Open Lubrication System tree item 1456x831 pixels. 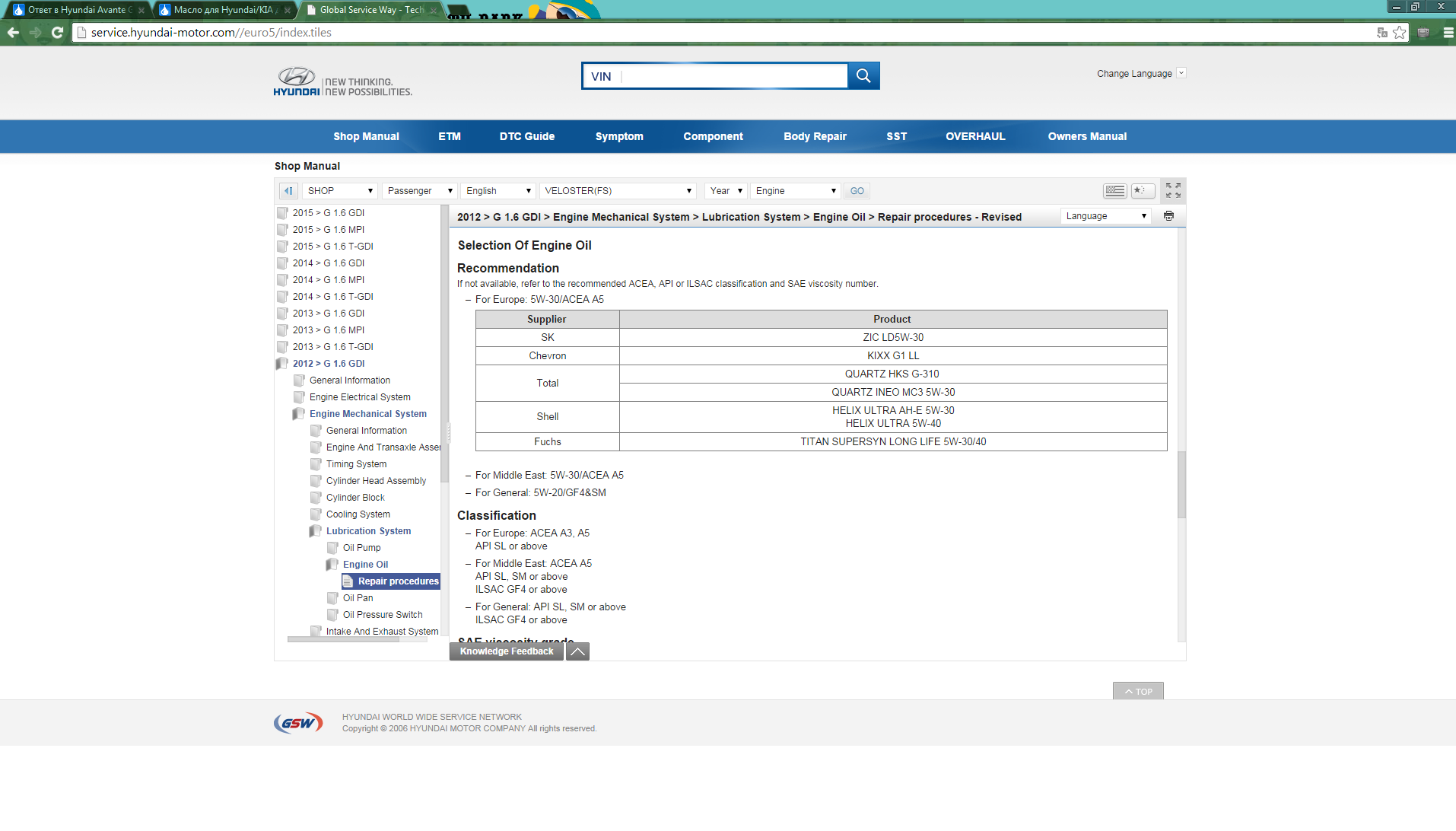(x=368, y=531)
